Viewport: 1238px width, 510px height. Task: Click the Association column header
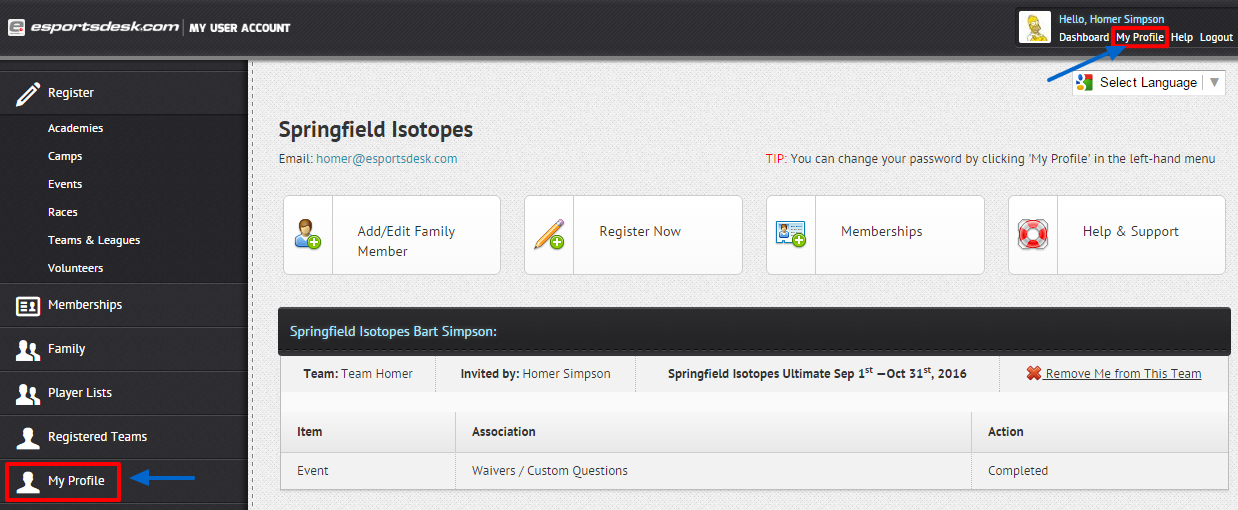click(504, 432)
